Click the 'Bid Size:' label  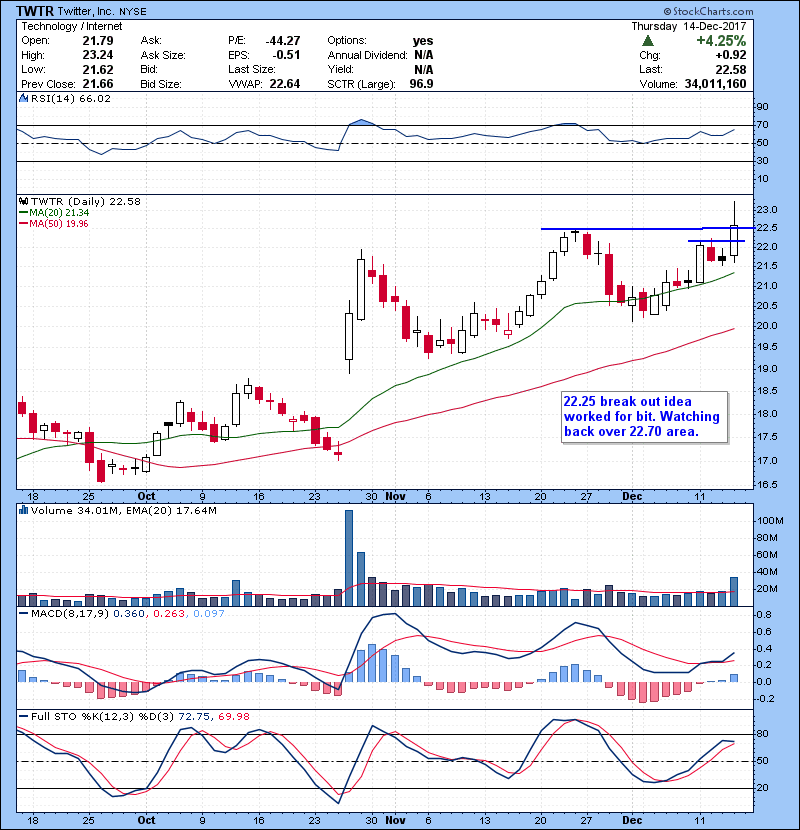[x=161, y=84]
